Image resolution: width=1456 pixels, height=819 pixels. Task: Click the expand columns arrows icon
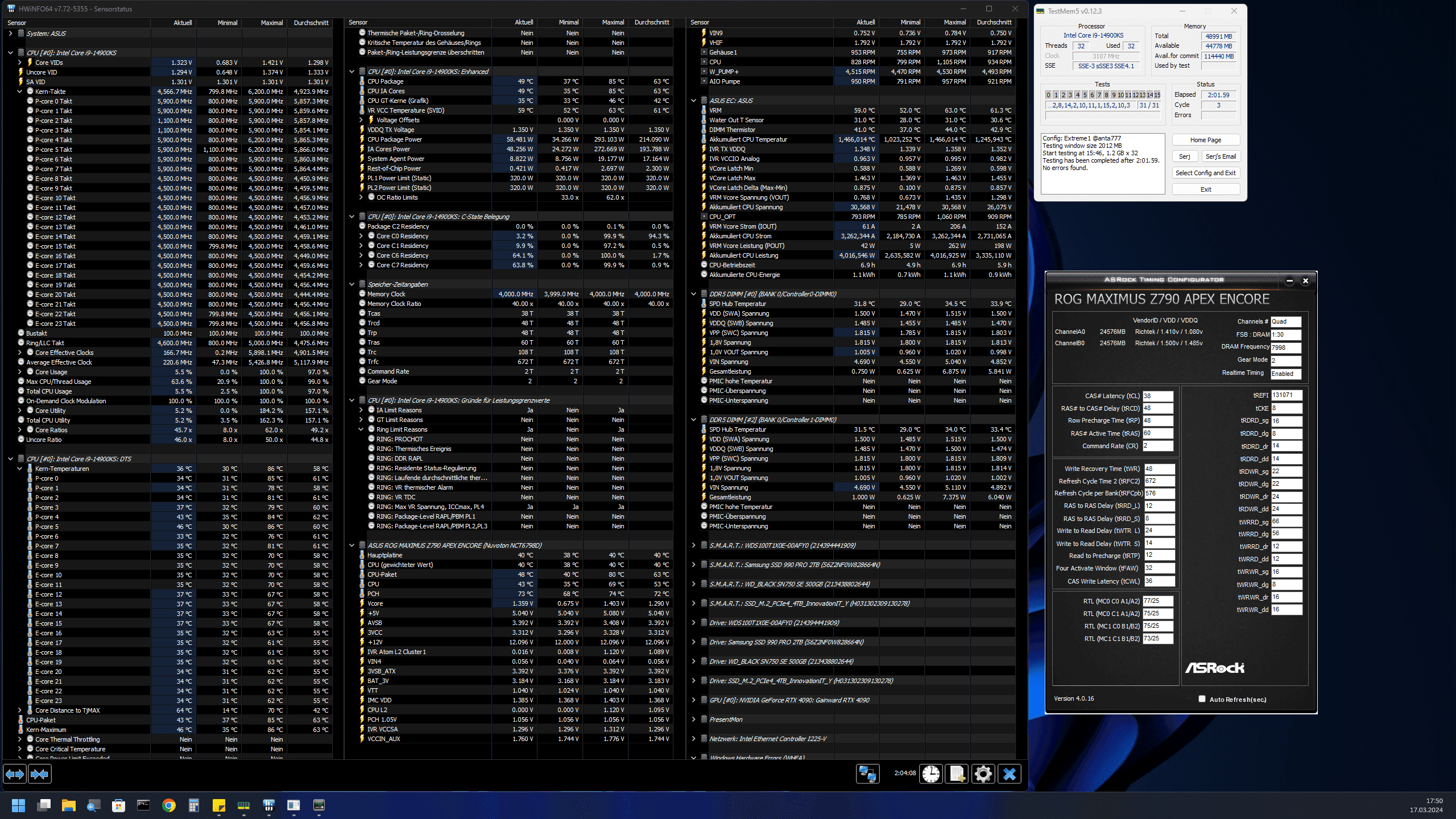[15, 773]
